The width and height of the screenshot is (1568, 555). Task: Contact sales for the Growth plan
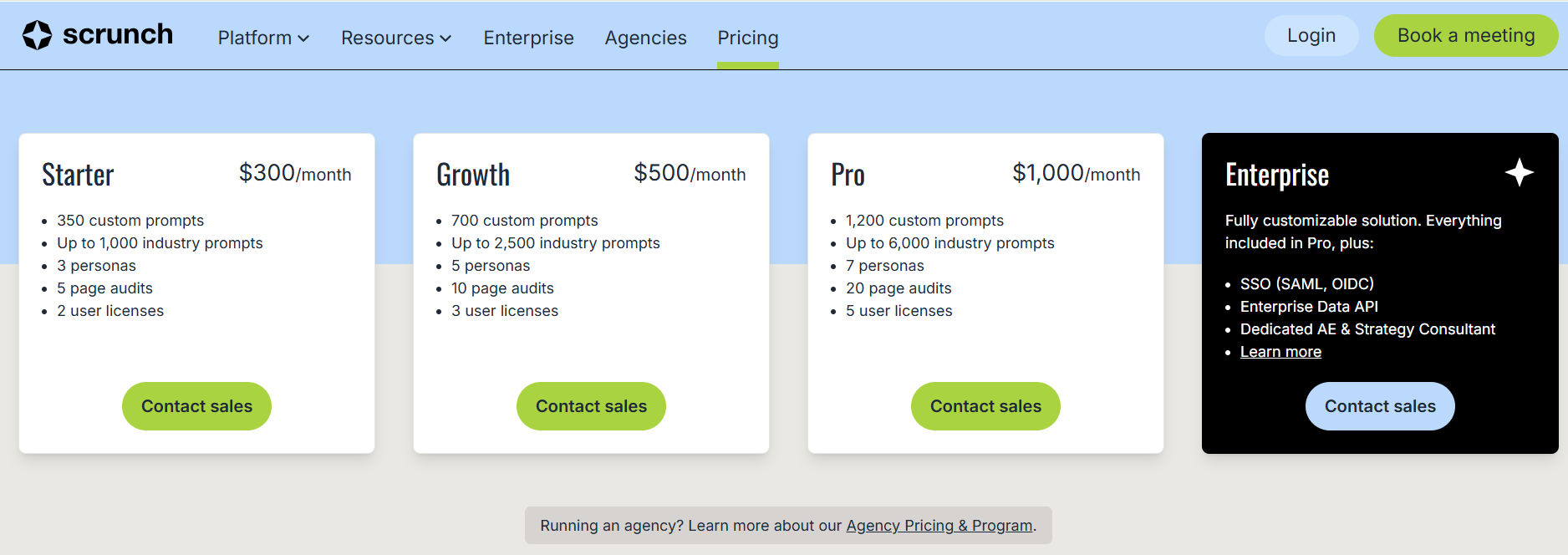[591, 406]
